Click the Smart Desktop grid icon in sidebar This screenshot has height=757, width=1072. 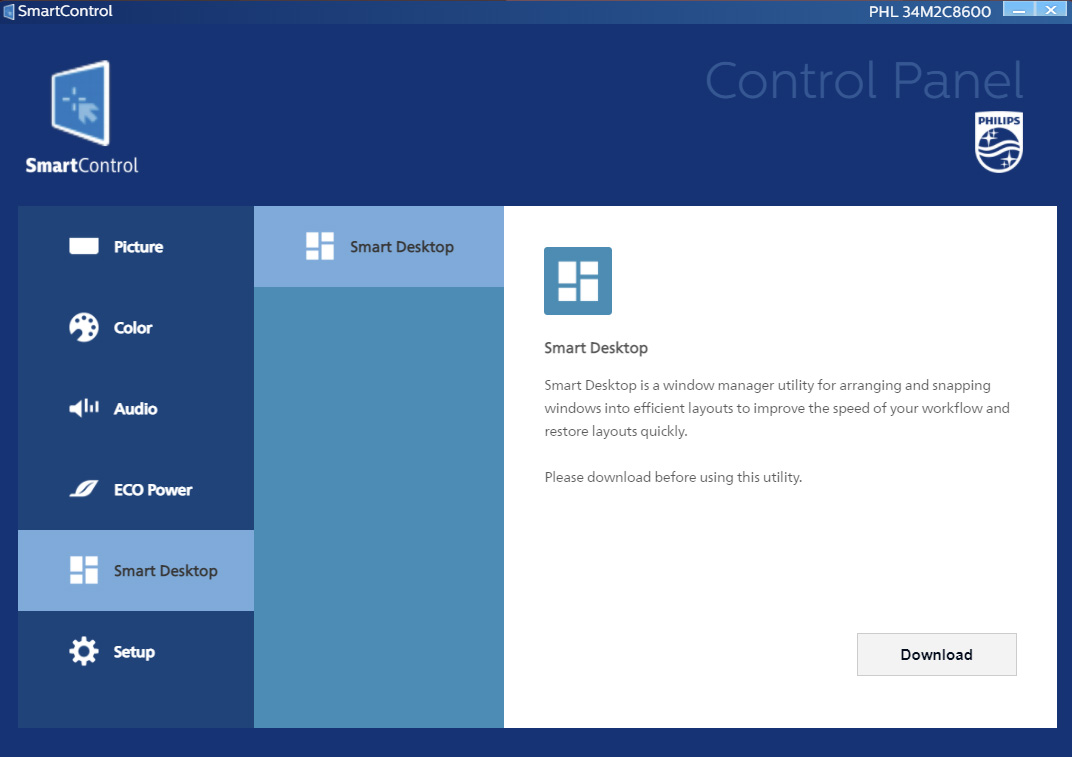click(x=83, y=570)
